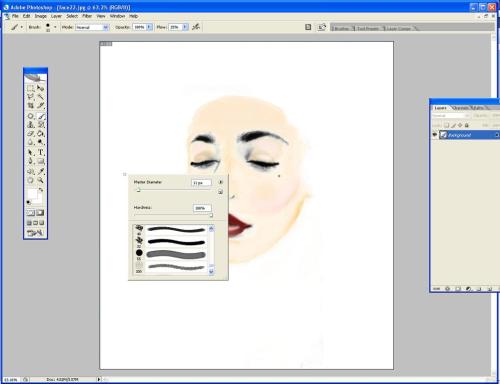Enable Standard editing mode
Viewport: 500px width, 384px height.
[x=31, y=213]
